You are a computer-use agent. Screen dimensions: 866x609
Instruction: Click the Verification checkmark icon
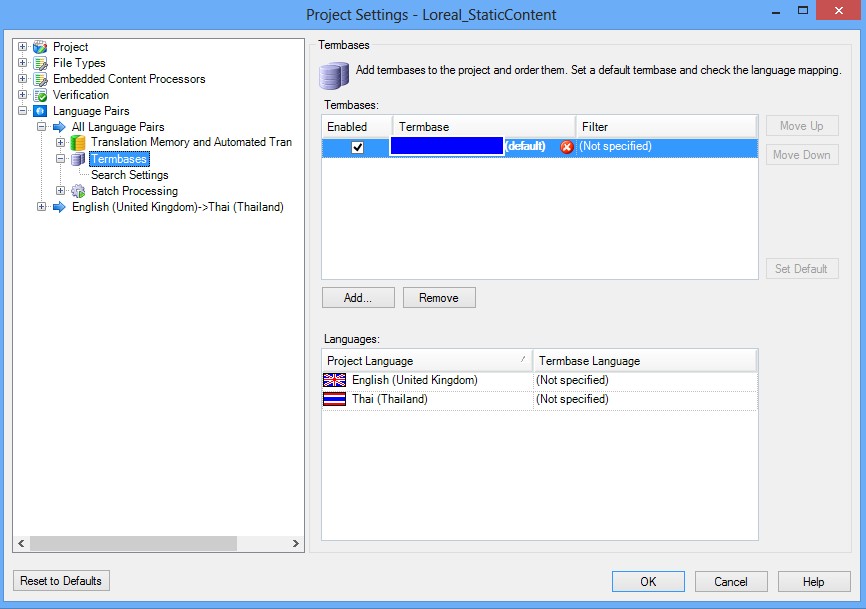pyautogui.click(x=40, y=95)
